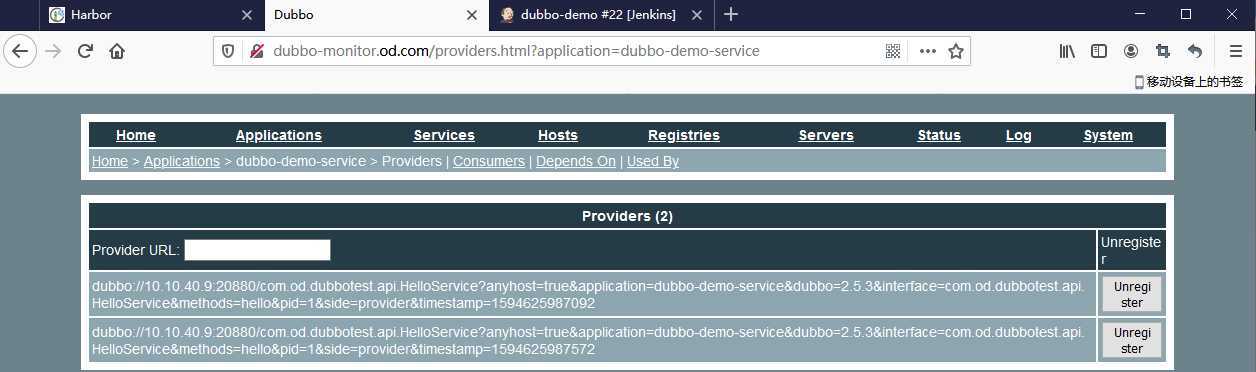The width and height of the screenshot is (1256, 372).
Task: Open the Used By link
Action: (653, 161)
